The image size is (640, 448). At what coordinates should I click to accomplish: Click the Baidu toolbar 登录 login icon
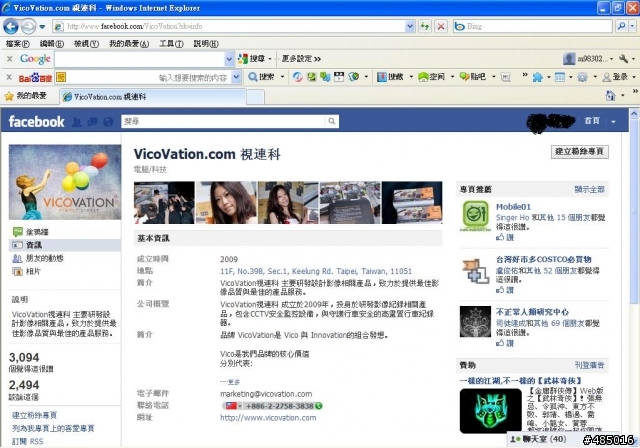(615, 77)
